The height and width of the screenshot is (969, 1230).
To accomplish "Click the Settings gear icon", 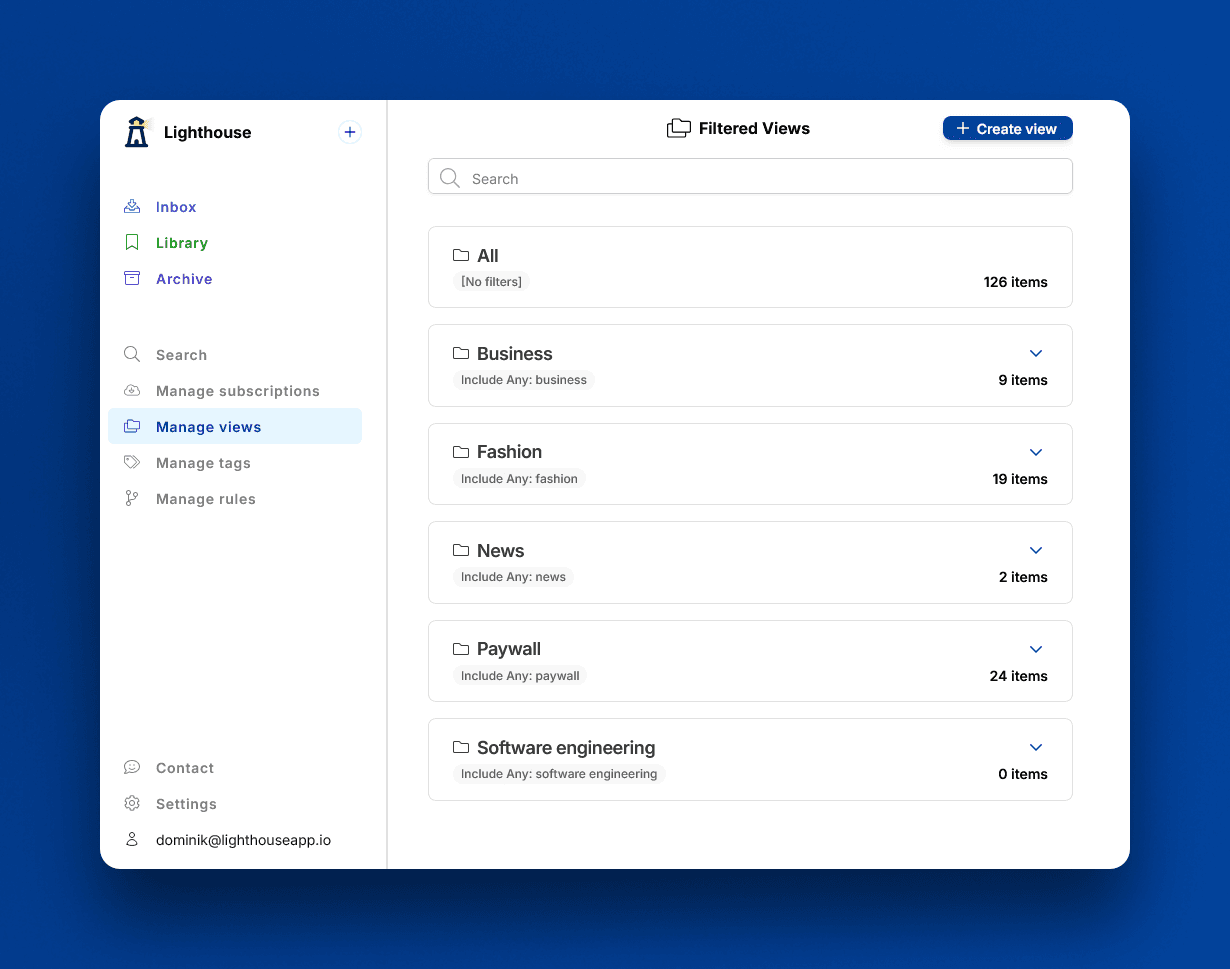I will point(132,804).
